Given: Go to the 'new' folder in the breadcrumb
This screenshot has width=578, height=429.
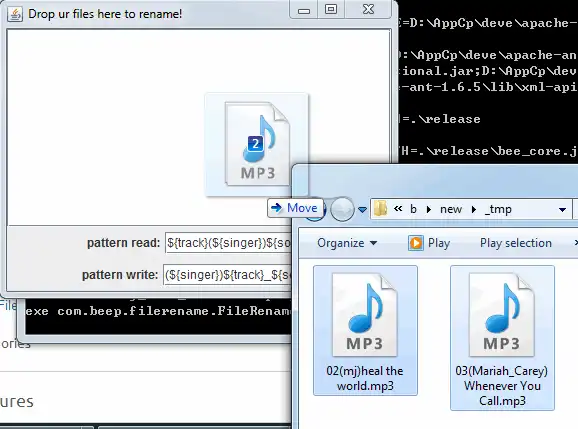Looking at the screenshot, I should pos(450,209).
